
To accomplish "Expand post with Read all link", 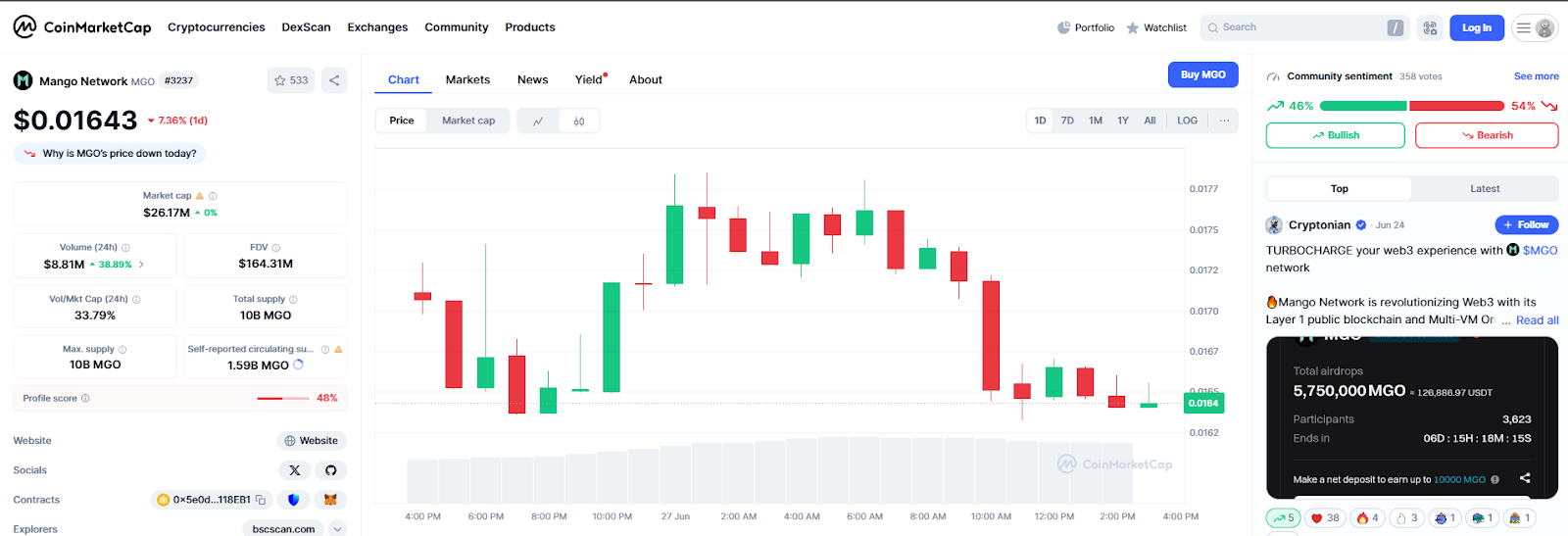I will tap(1537, 320).
